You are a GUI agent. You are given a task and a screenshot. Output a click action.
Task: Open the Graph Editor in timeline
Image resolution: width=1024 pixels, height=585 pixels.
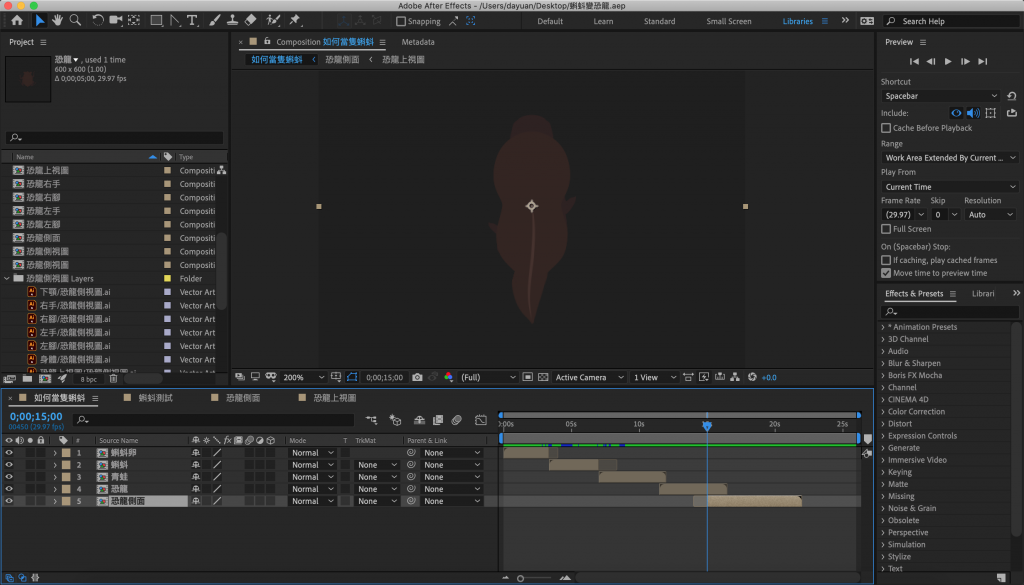[x=481, y=420]
